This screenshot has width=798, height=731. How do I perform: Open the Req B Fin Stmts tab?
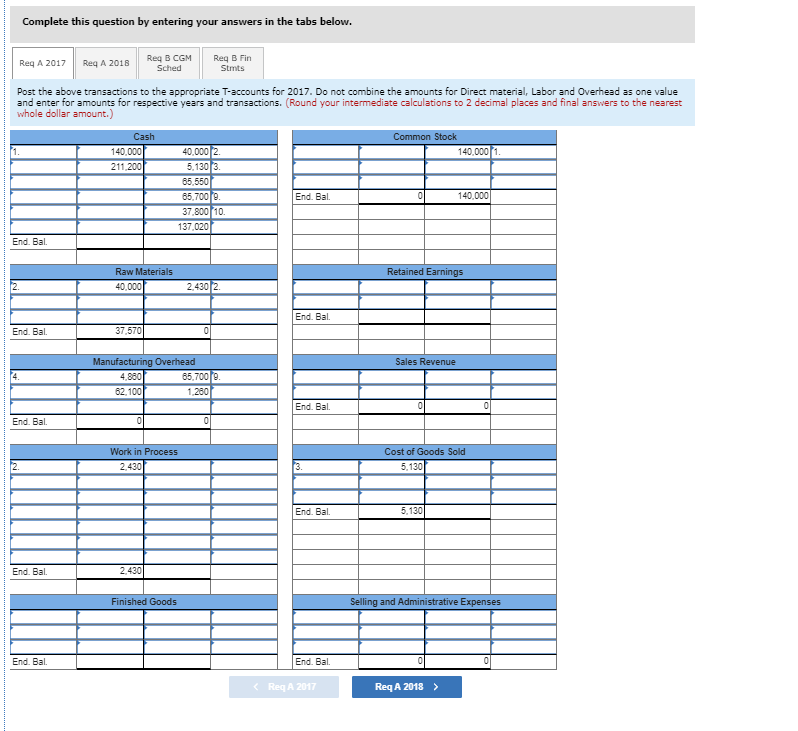(x=233, y=63)
